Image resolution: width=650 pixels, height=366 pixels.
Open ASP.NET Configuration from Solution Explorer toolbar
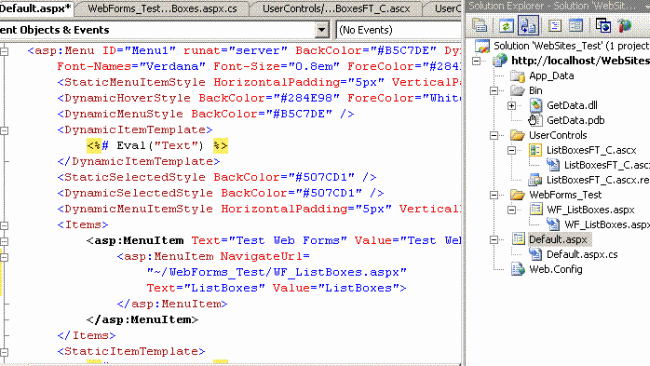pos(624,26)
